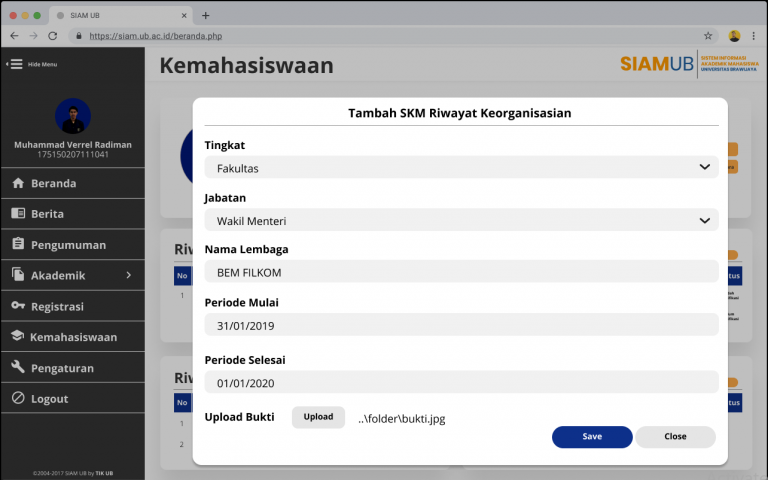Click the student name Muhammad Verrel Radiman
This screenshot has height=480, width=768.
pyautogui.click(x=73, y=144)
